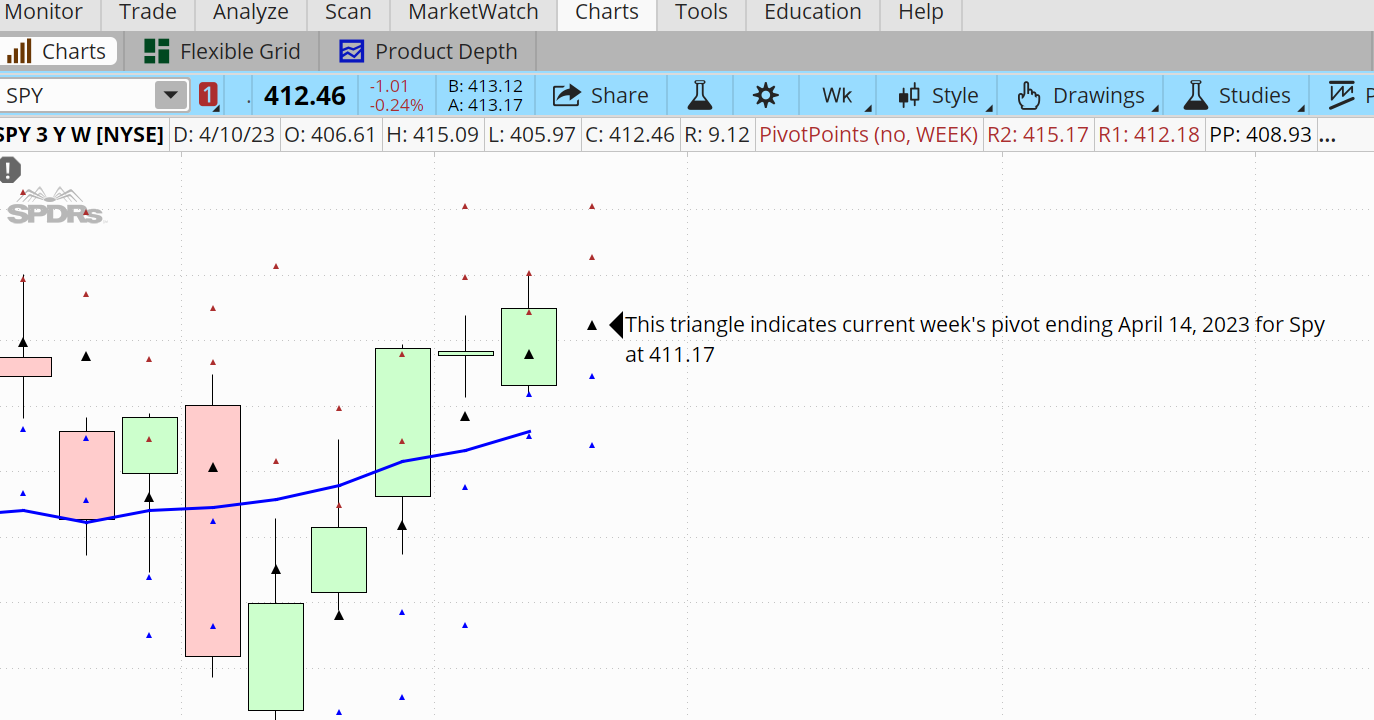
Task: Click the Drawings hand pointer icon
Action: pyautogui.click(x=1029, y=95)
